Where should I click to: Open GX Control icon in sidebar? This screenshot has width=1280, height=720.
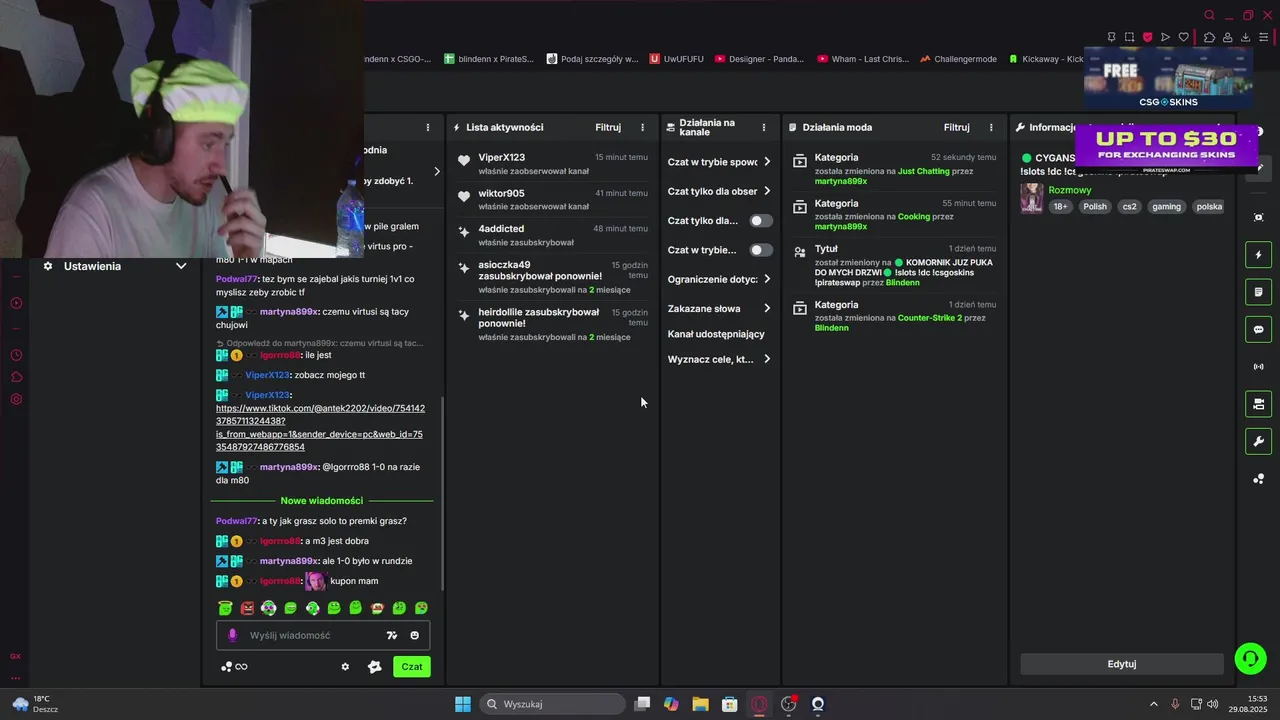tap(16, 656)
